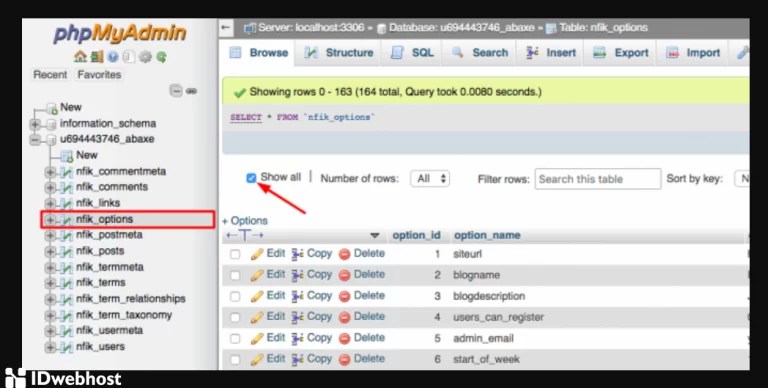This screenshot has height=388, width=768.
Task: Click the nfik_links table icon
Action: click(67, 204)
